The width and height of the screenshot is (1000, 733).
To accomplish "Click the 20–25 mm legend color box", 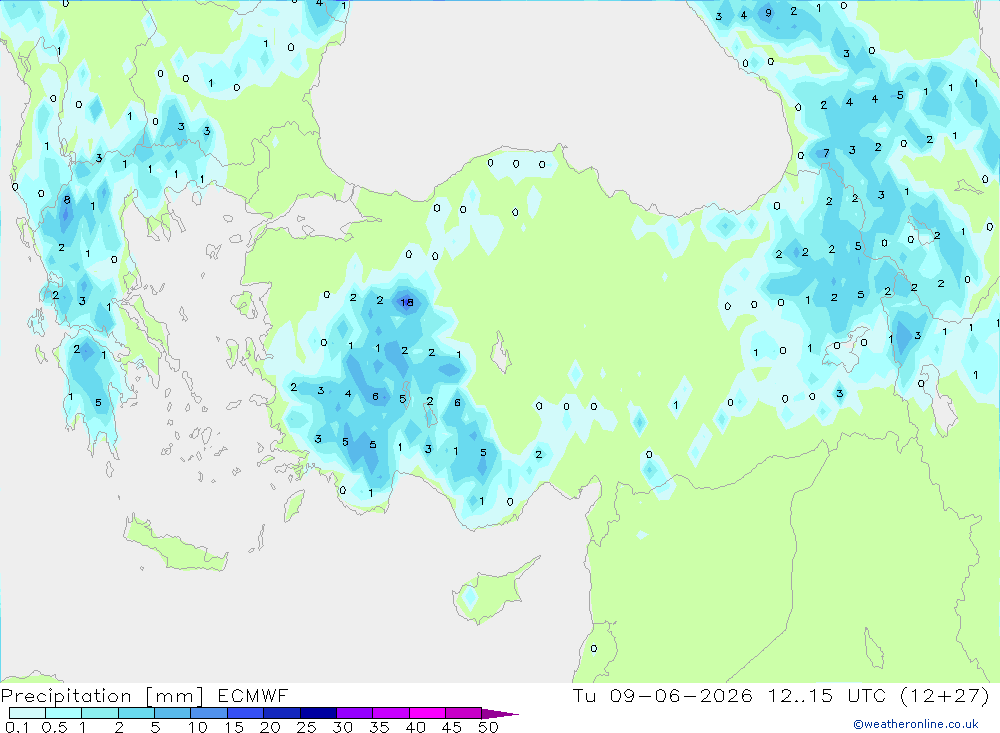I will (282, 713).
